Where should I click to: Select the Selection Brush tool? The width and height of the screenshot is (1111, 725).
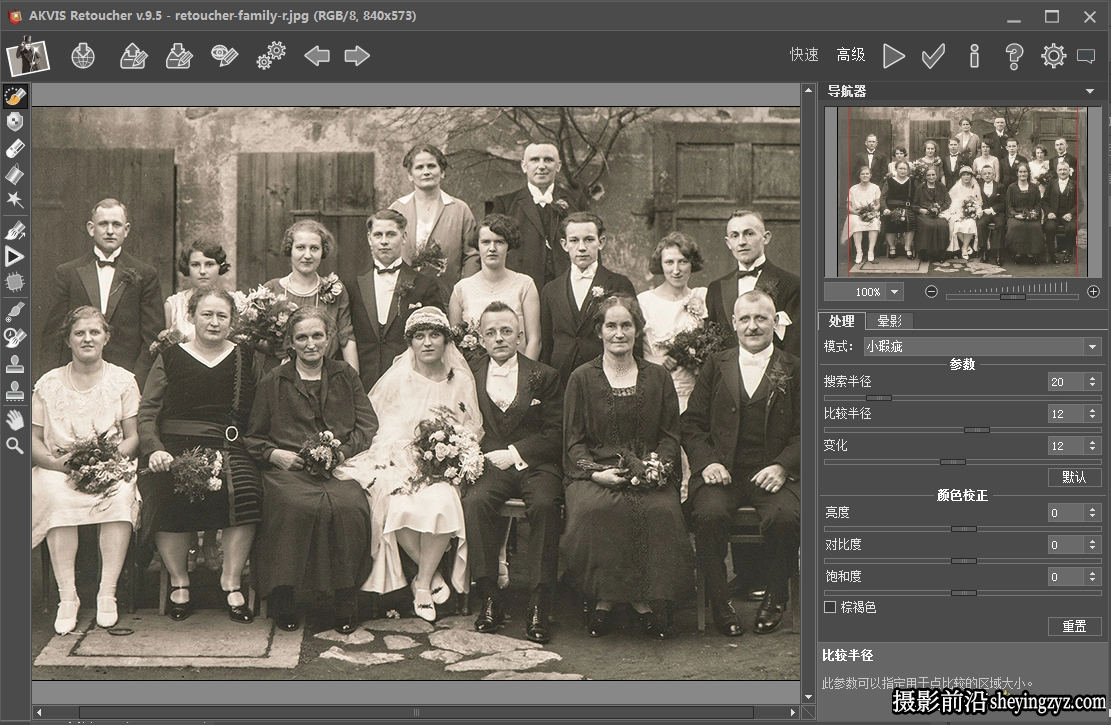pos(15,96)
